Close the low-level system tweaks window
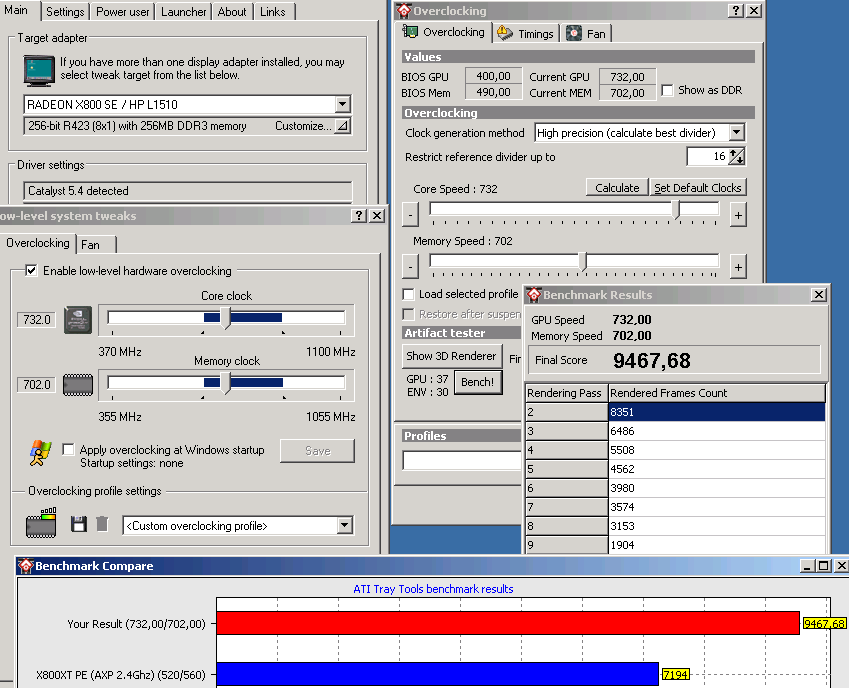The height and width of the screenshot is (688, 850). point(377,215)
